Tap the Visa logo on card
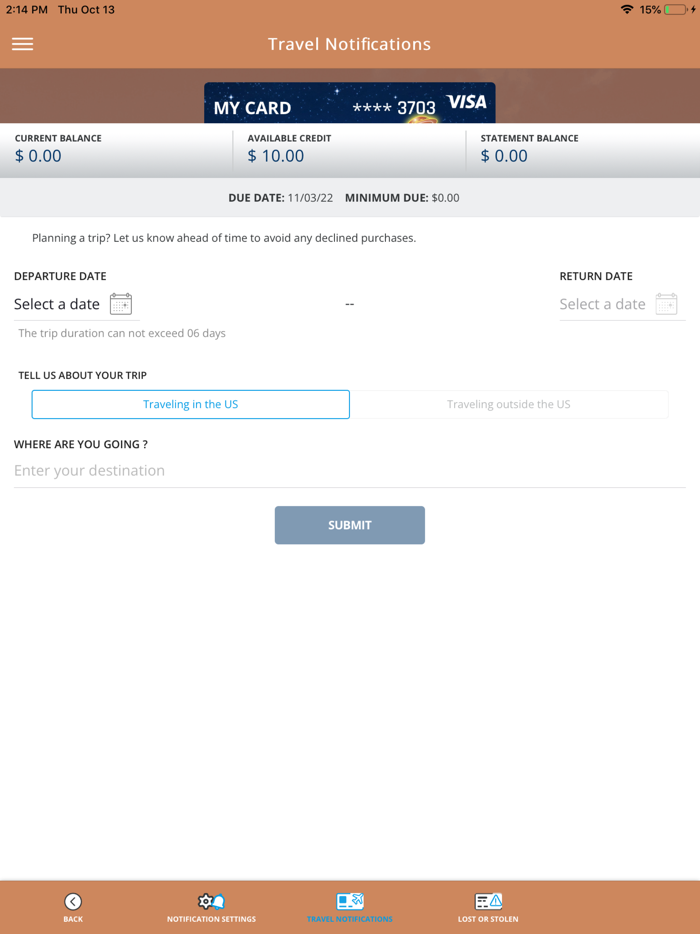Screen dimensions: 700x934 pos(466,102)
